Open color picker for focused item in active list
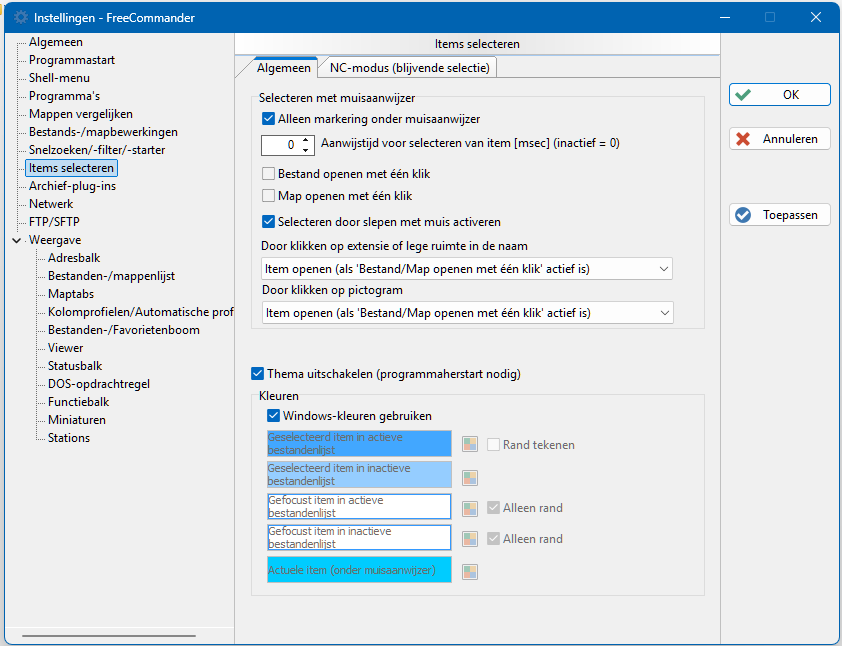 470,508
